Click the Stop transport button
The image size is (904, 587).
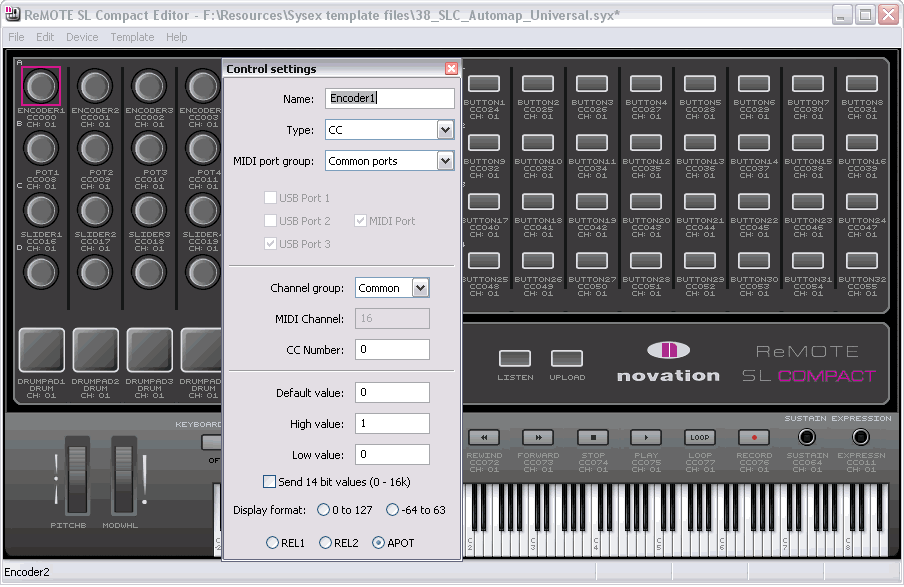click(x=592, y=438)
